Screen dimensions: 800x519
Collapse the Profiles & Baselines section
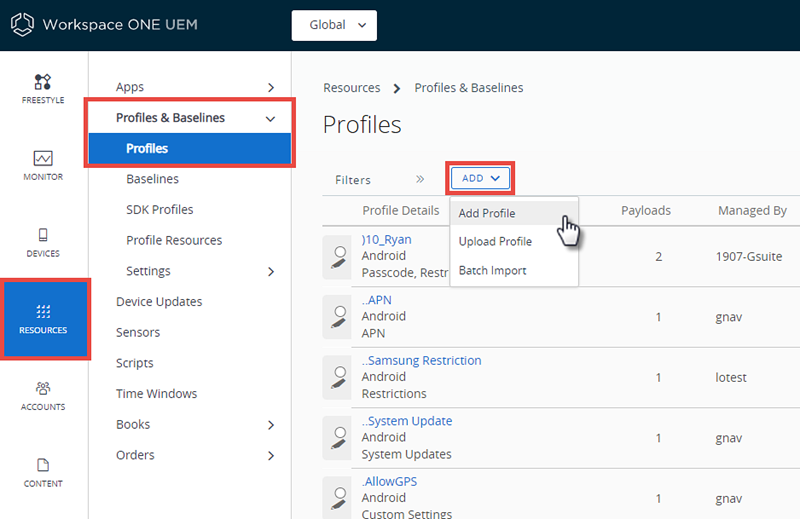click(x=270, y=118)
